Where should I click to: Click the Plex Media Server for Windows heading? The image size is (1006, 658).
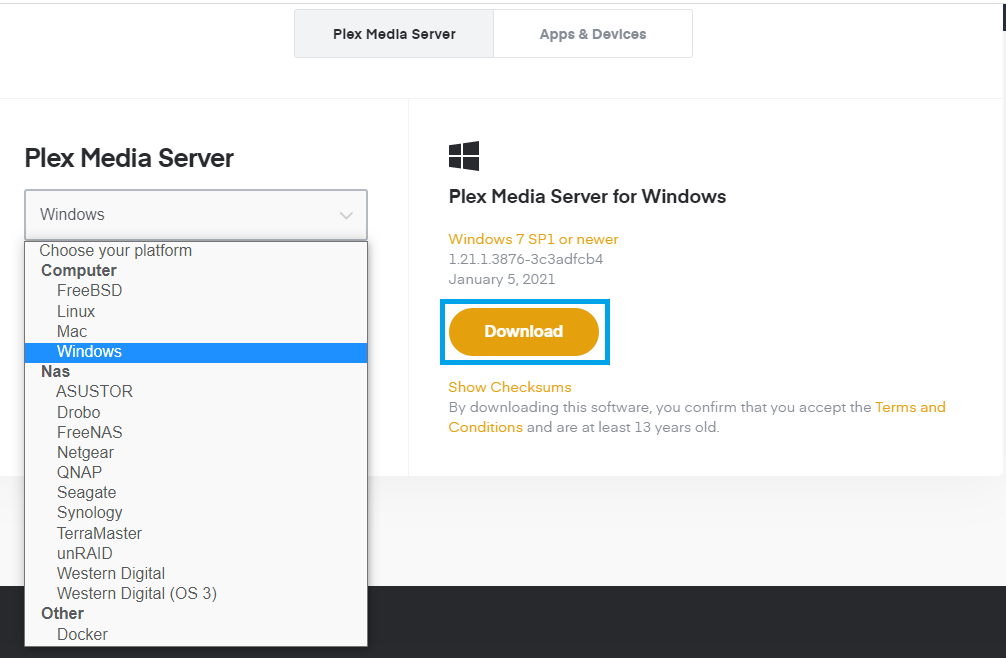click(x=587, y=196)
